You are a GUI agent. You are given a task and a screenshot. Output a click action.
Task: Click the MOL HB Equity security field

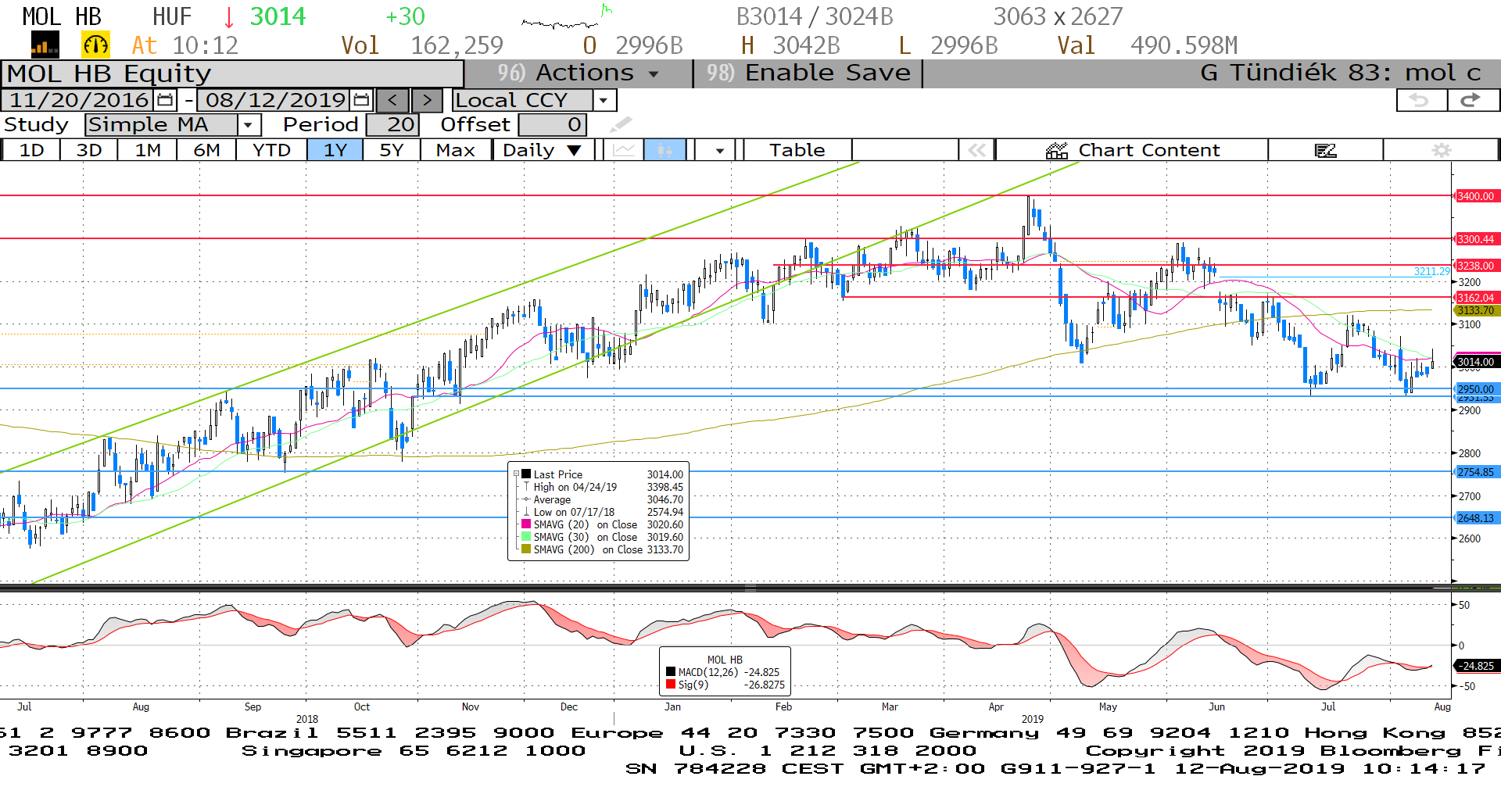(x=233, y=73)
